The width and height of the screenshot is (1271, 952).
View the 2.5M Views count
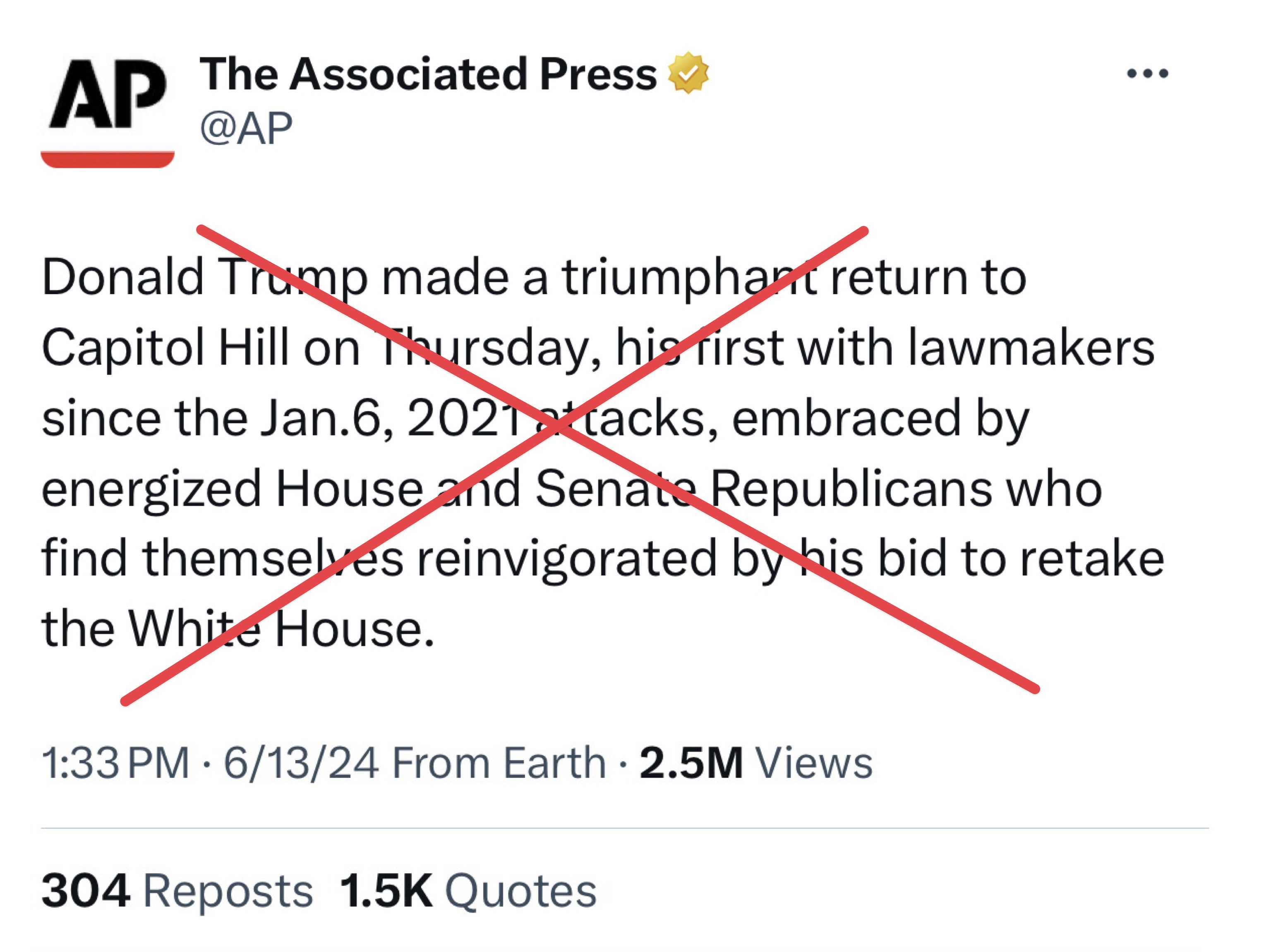point(755,763)
